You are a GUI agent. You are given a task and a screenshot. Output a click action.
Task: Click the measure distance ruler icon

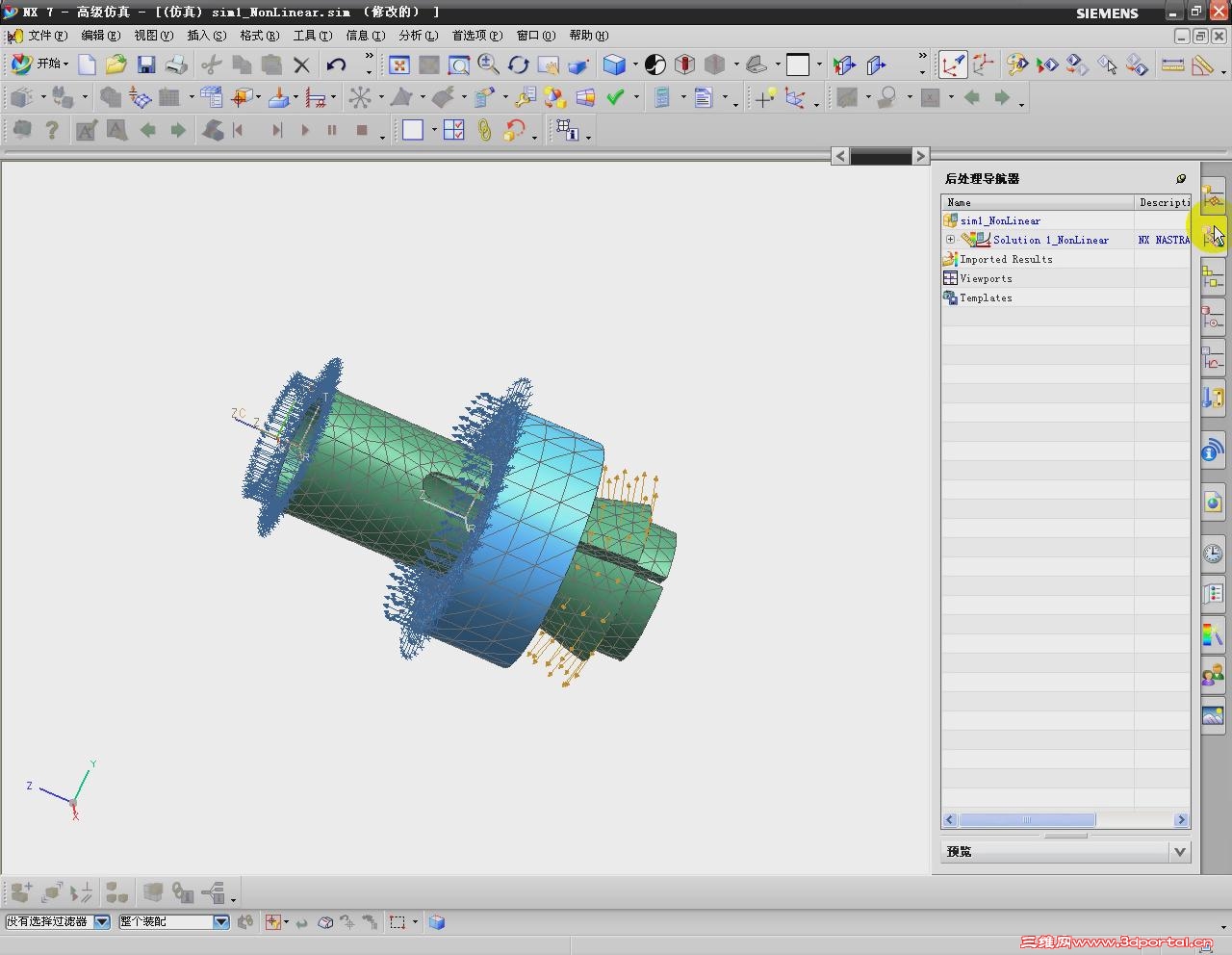1172,65
